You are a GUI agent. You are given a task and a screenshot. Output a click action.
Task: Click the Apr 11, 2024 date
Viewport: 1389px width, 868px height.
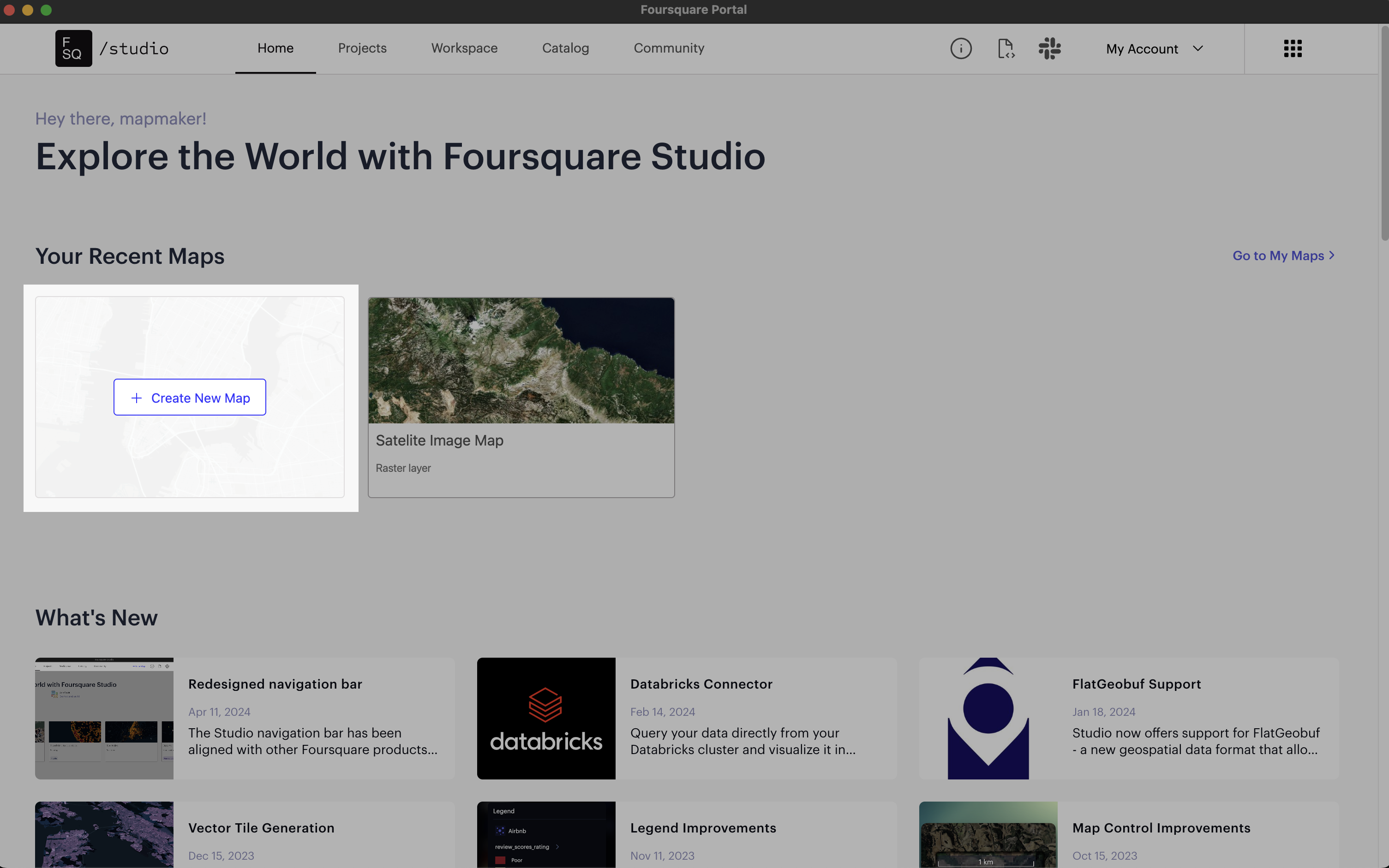[x=219, y=712]
